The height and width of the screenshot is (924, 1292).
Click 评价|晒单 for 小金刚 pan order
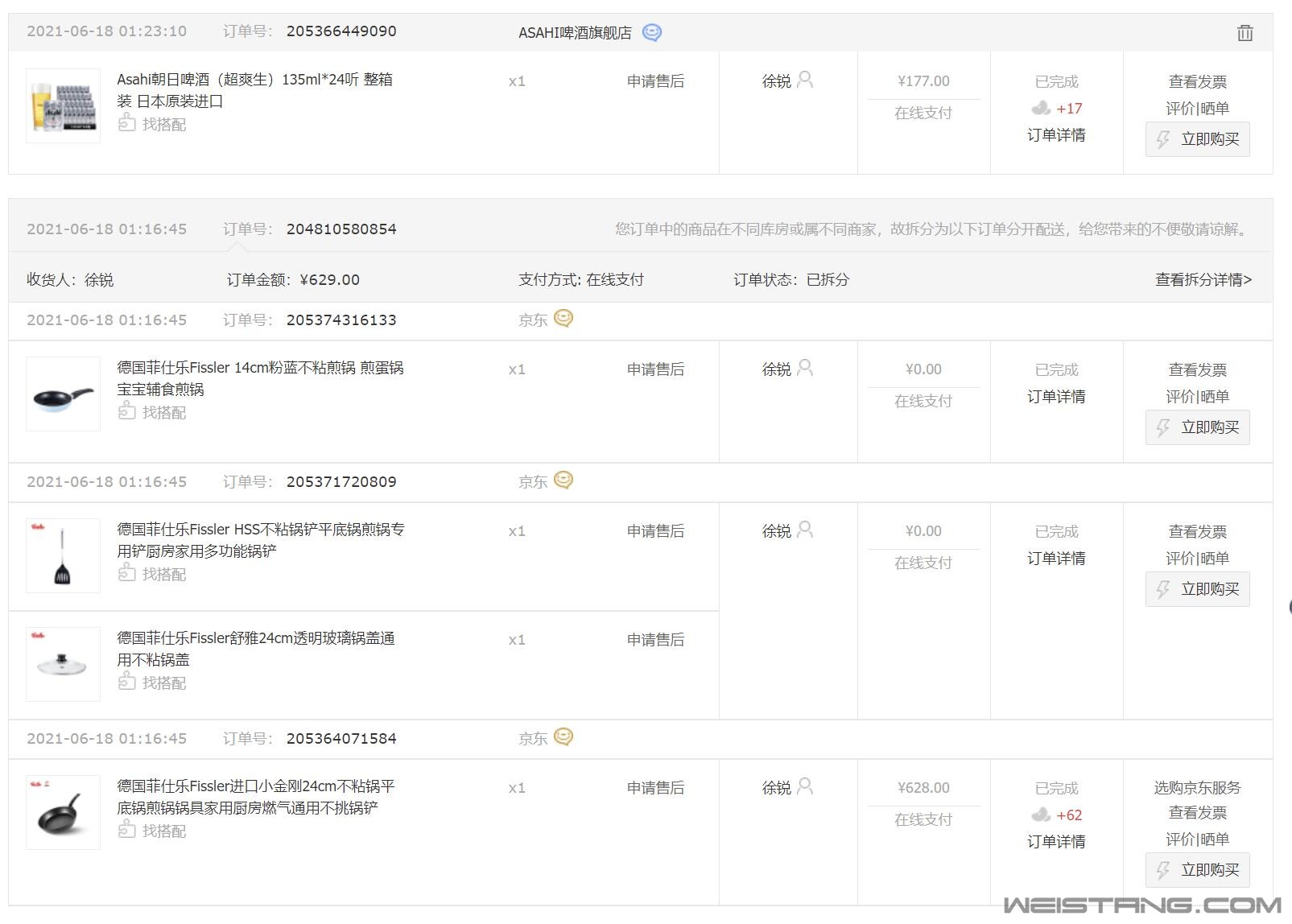(1198, 839)
